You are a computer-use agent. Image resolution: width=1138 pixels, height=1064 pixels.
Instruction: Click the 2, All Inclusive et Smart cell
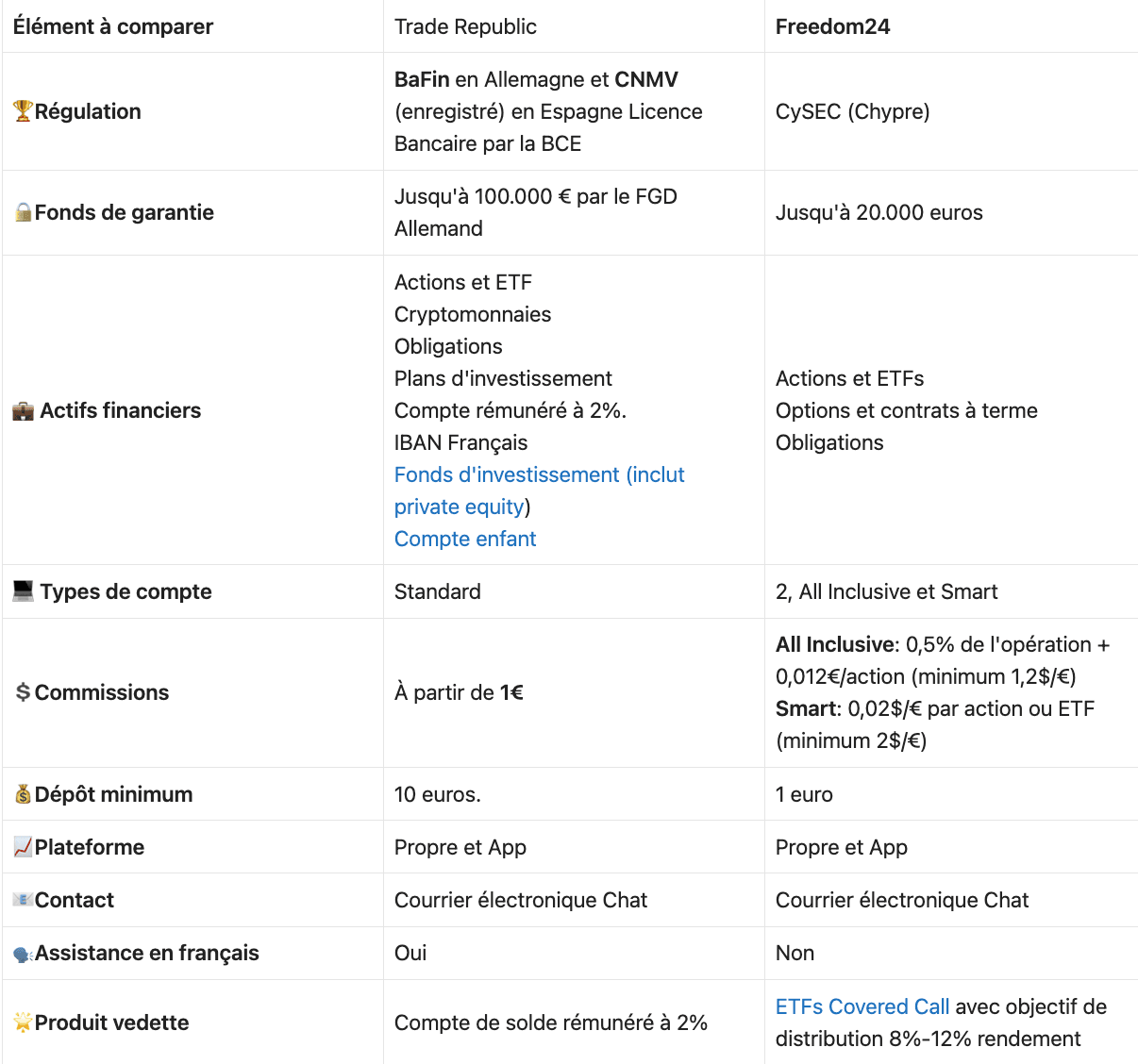886,591
